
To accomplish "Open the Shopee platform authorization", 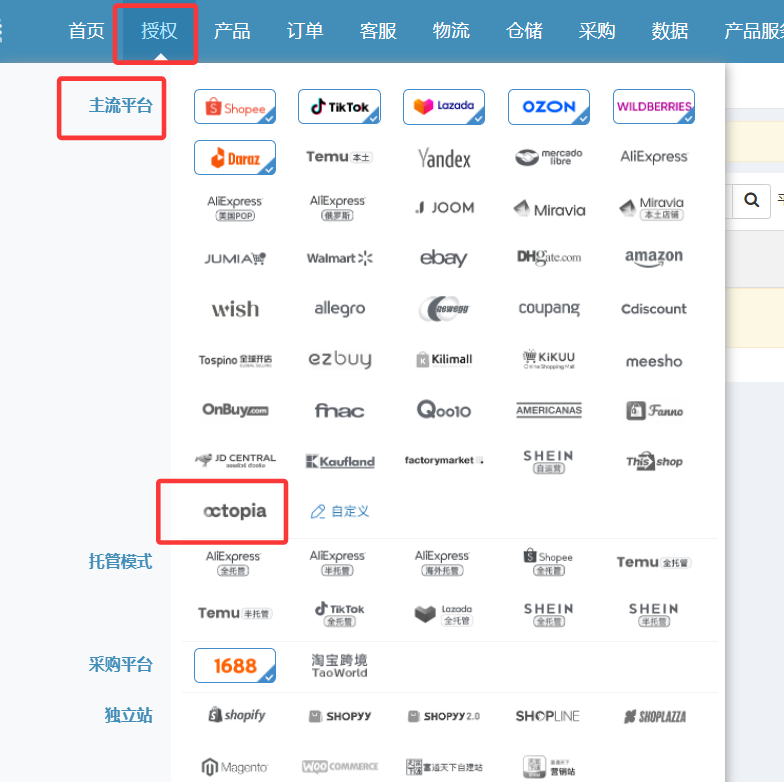I will (x=234, y=106).
